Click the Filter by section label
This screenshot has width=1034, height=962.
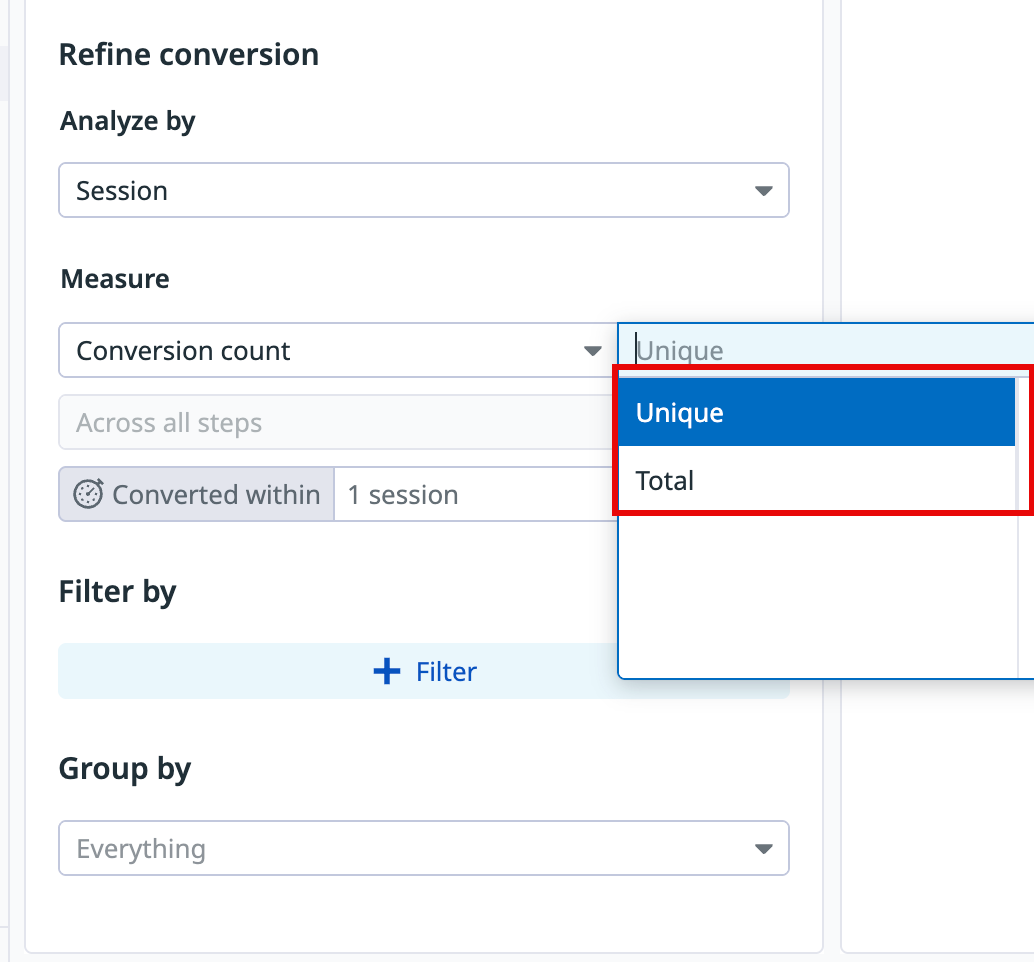[117, 592]
